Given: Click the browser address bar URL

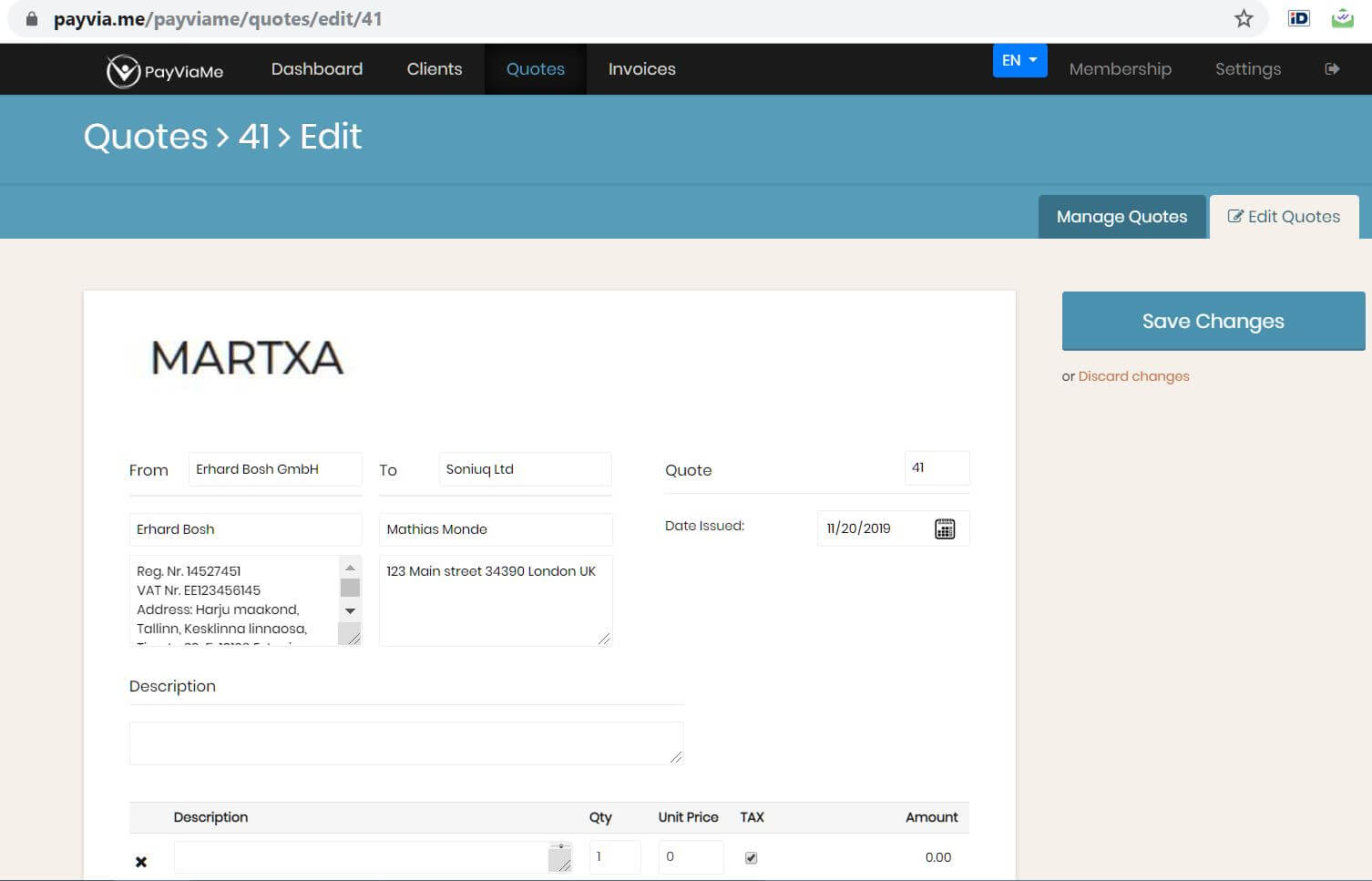Looking at the screenshot, I should tap(218, 18).
